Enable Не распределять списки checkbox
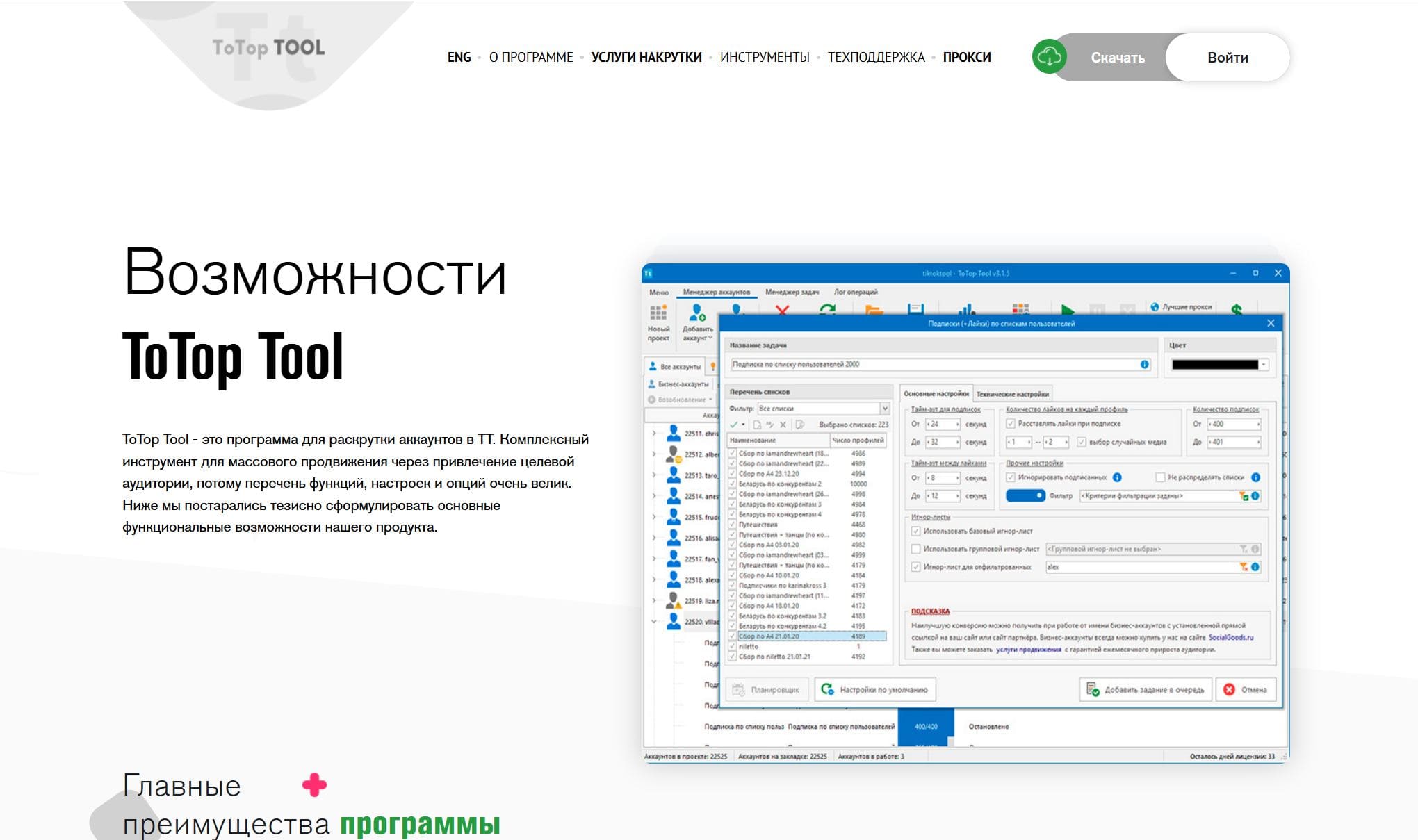The width and height of the screenshot is (1418, 840). point(1160,477)
